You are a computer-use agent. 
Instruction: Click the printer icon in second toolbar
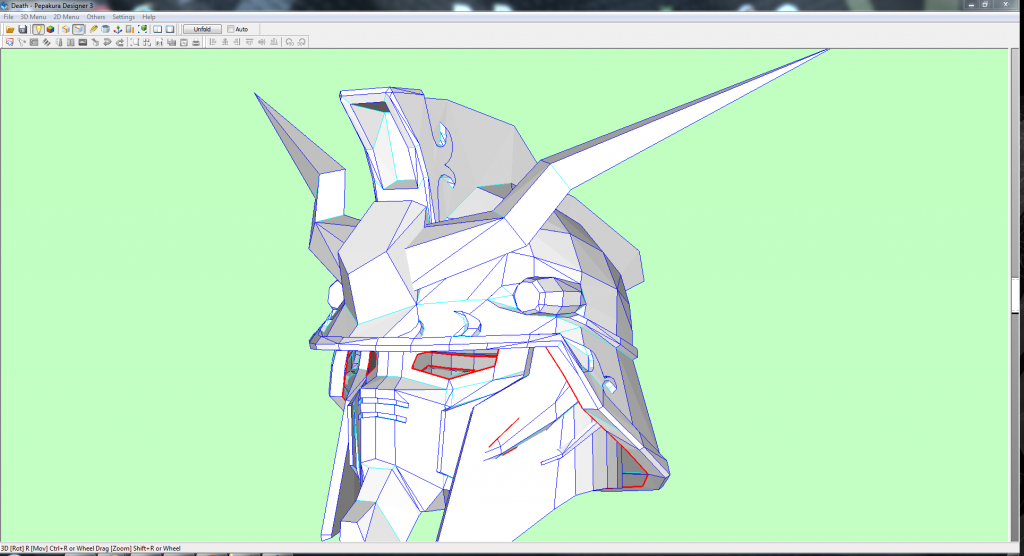point(196,42)
